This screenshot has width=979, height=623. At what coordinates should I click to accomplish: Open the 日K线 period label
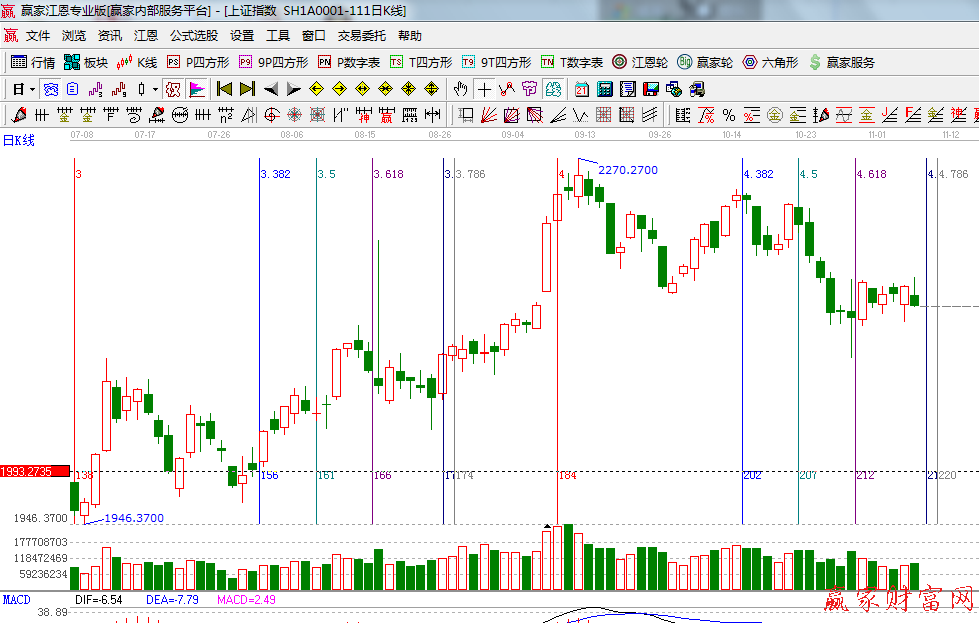point(18,140)
